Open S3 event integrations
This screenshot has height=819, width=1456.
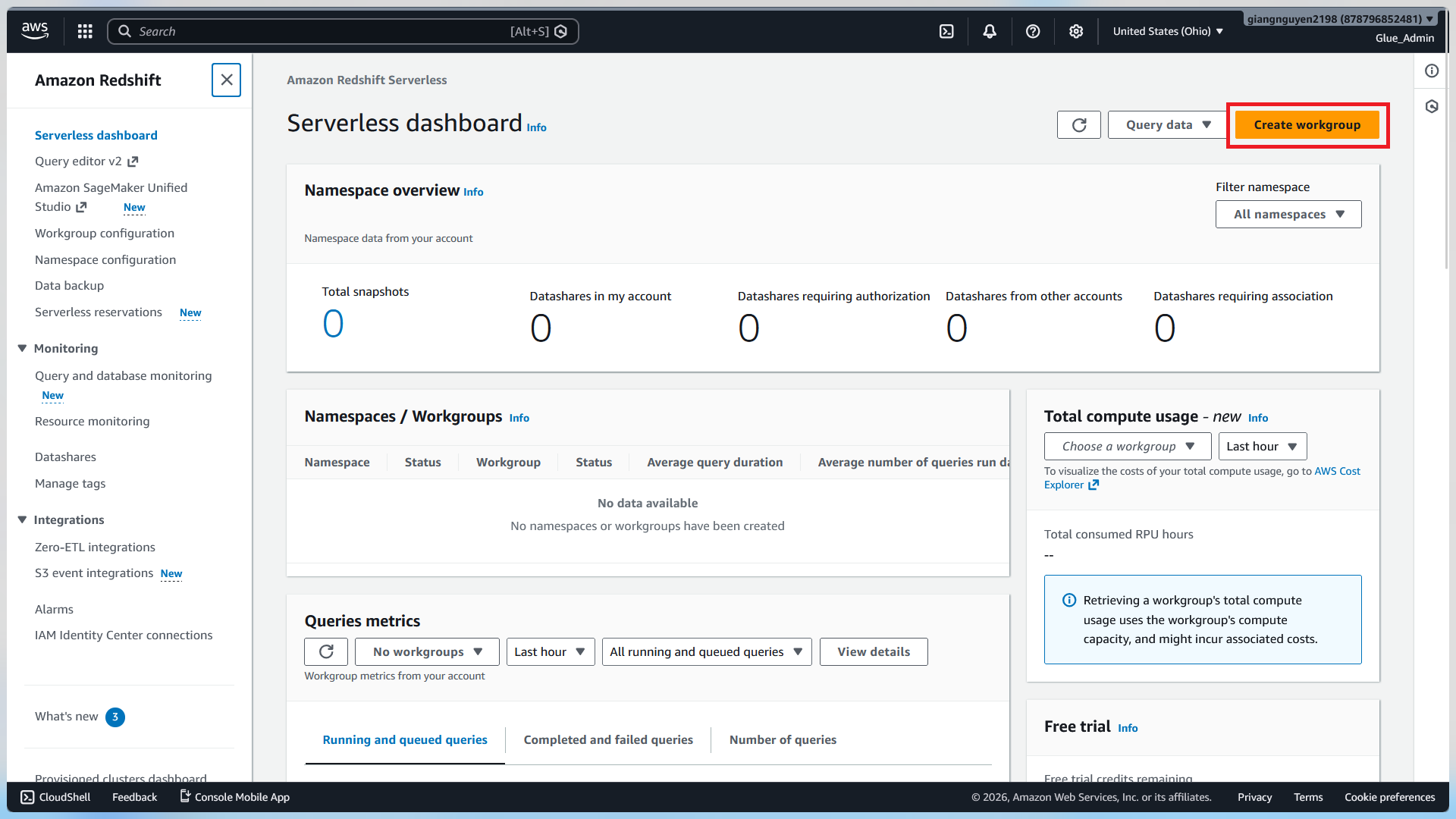point(94,573)
